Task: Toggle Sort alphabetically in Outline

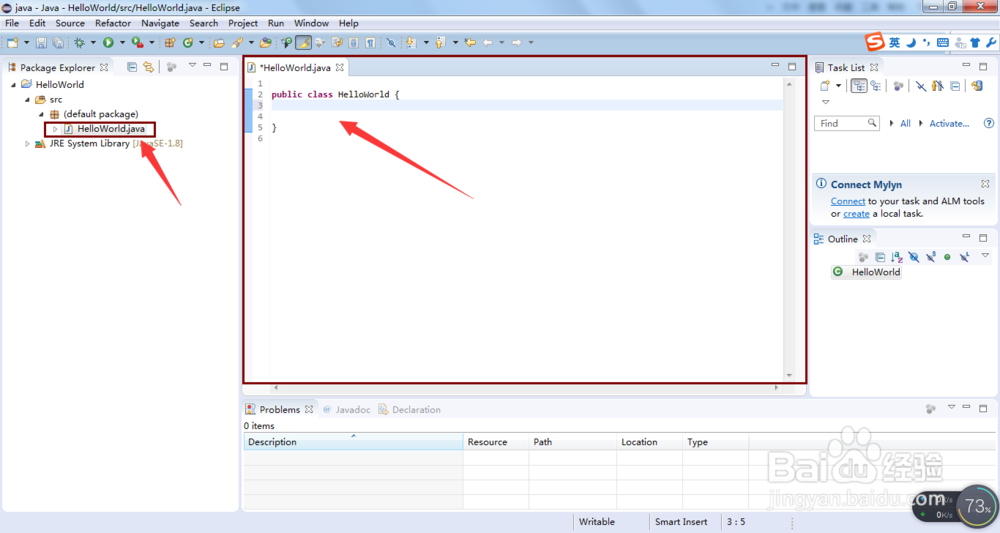Action: [897, 257]
